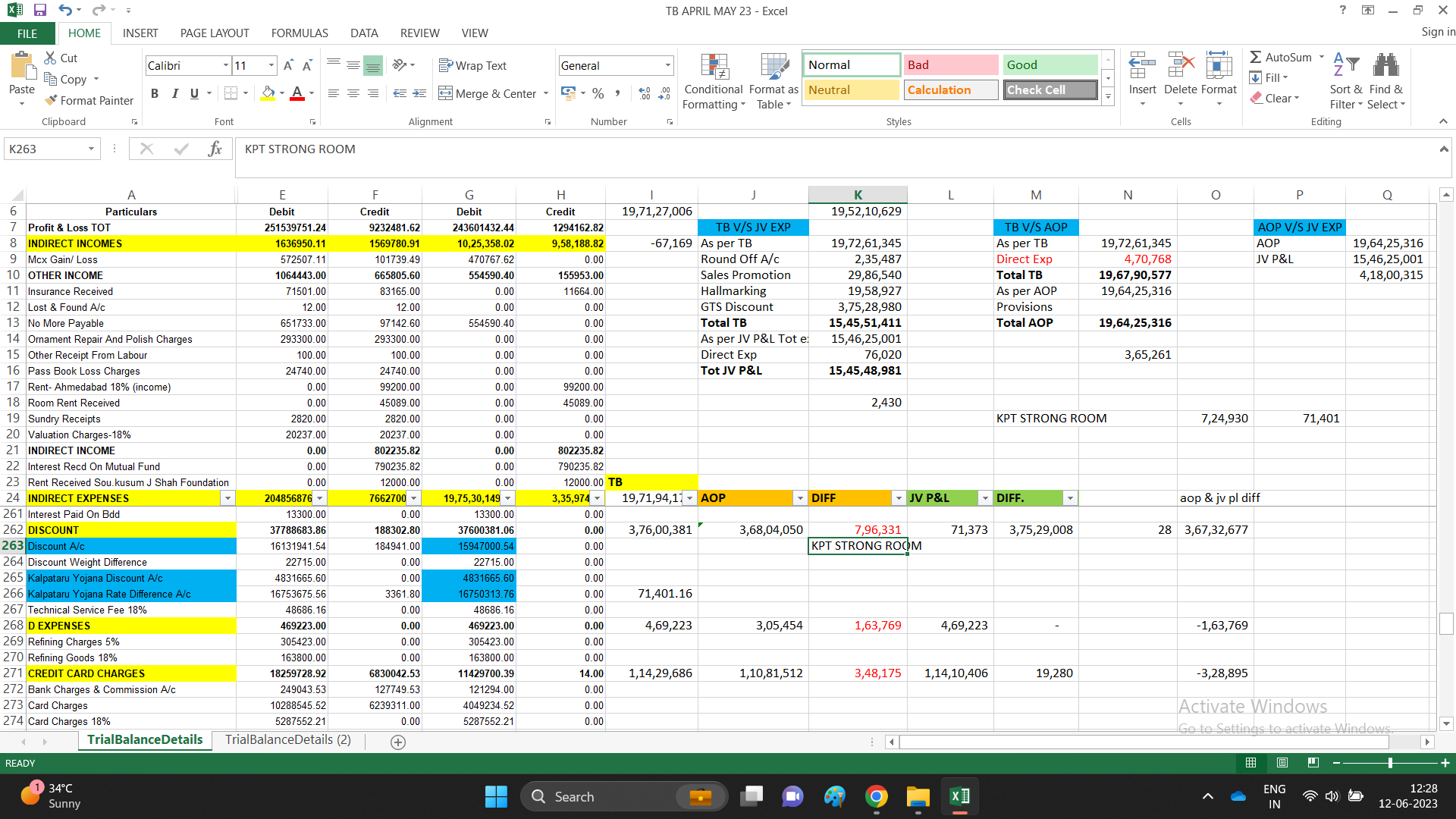Open the font name dropdown
The image size is (1456, 819).
[x=225, y=66]
